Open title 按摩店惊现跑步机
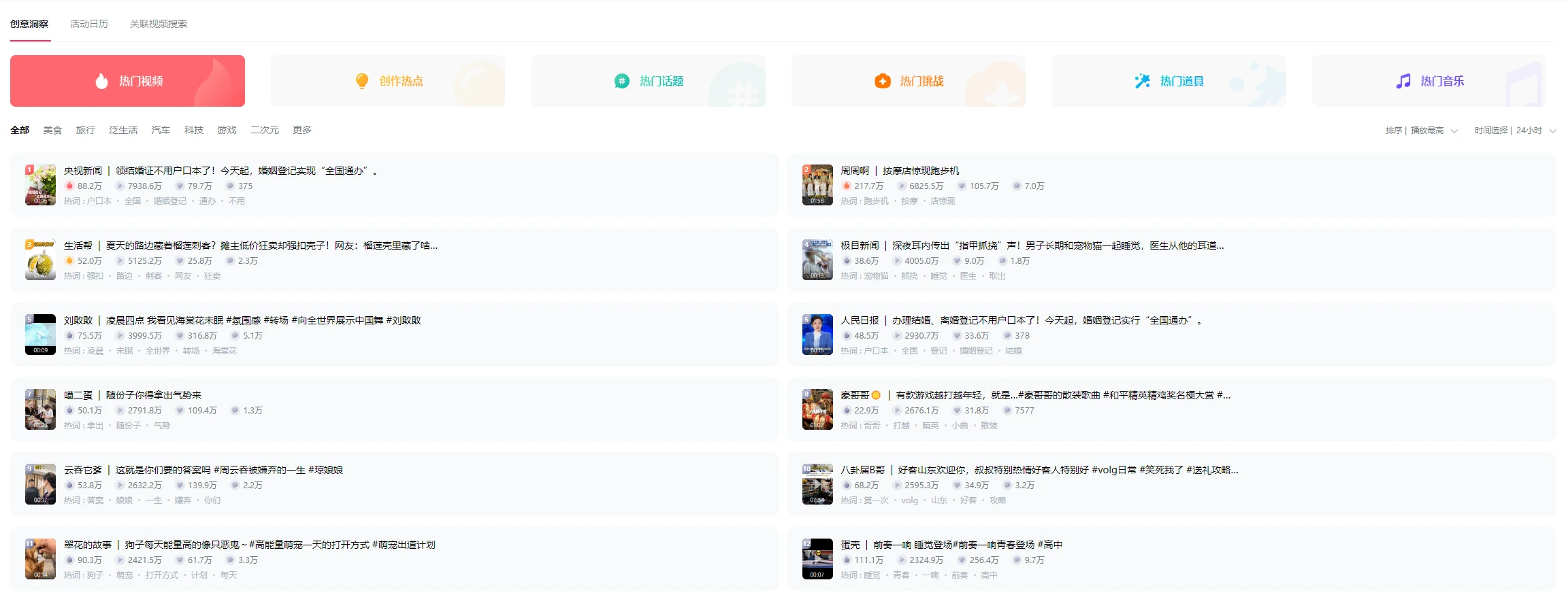Viewport: 1568px width, 595px height. point(921,171)
